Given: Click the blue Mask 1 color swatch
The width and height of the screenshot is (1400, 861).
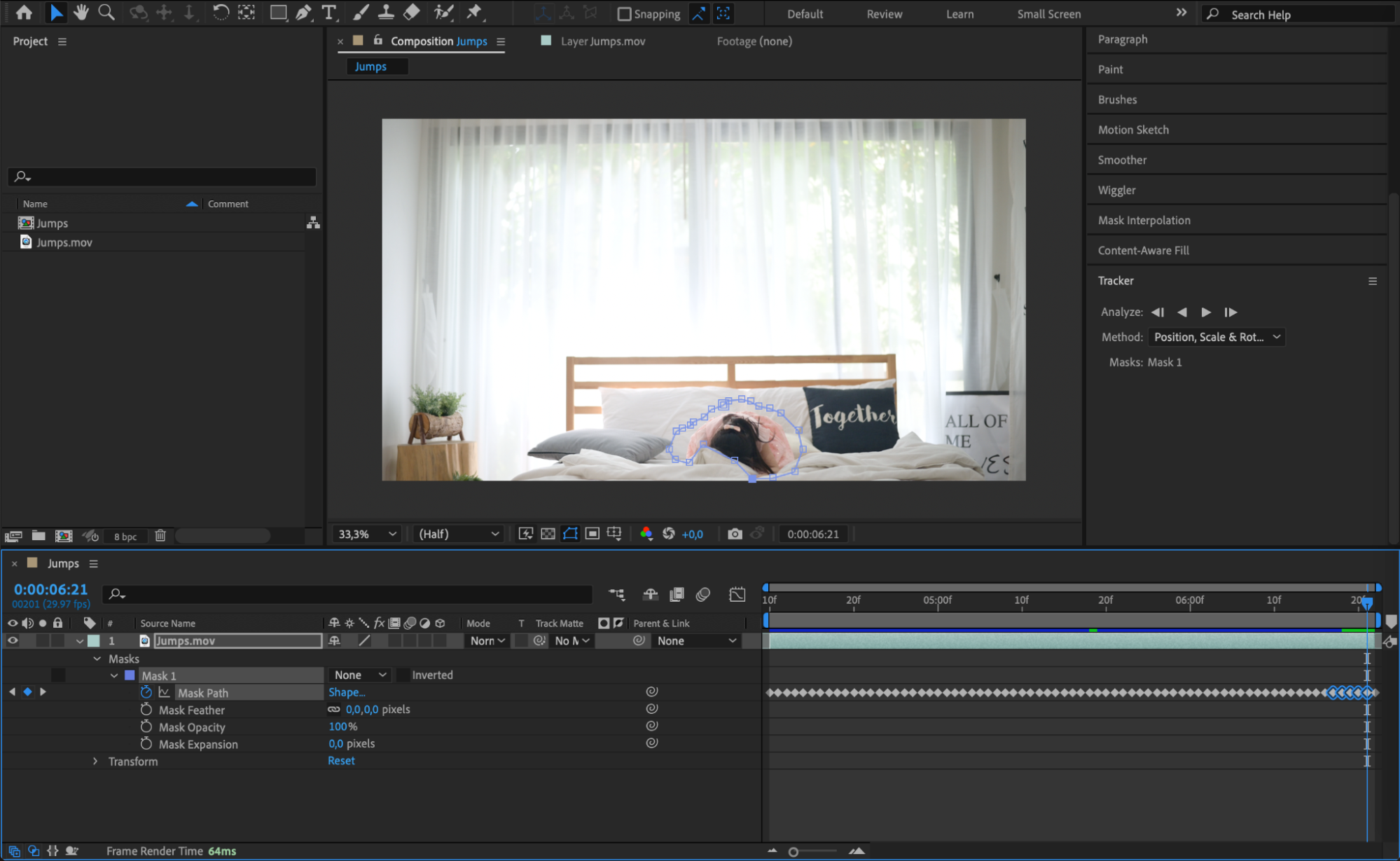Looking at the screenshot, I should coord(130,675).
